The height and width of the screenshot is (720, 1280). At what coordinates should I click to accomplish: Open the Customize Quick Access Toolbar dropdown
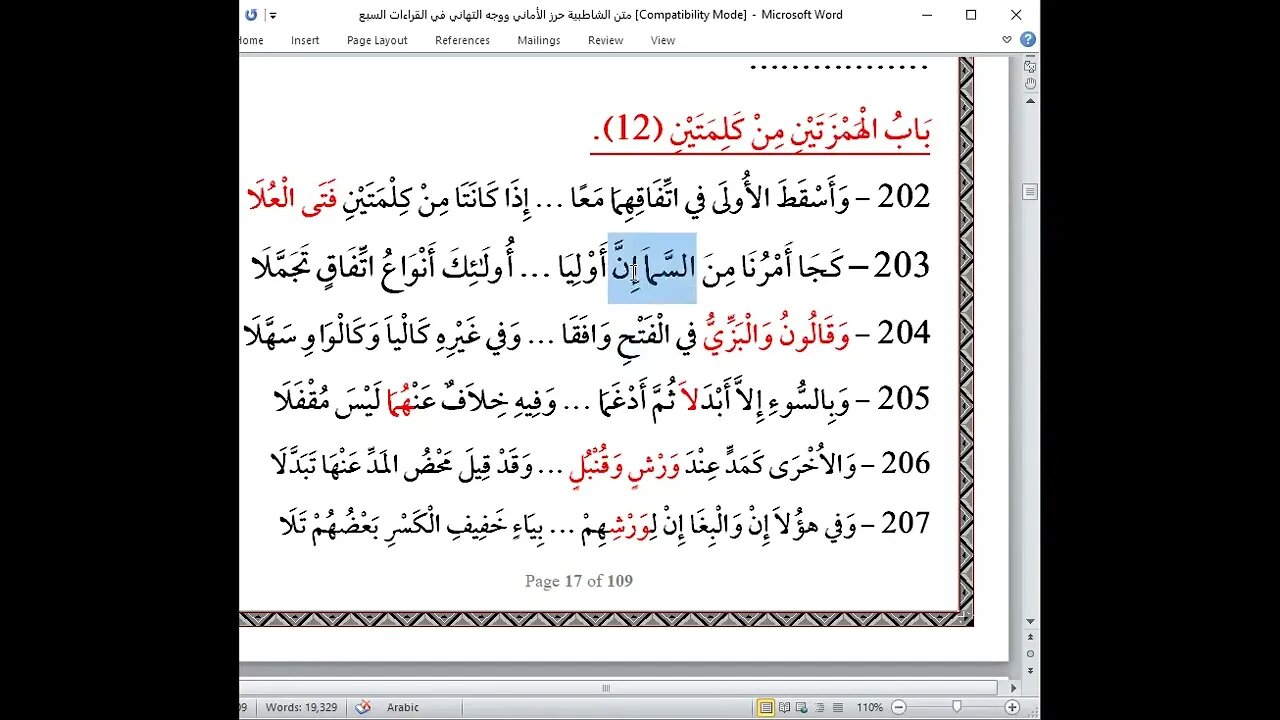pyautogui.click(x=273, y=16)
